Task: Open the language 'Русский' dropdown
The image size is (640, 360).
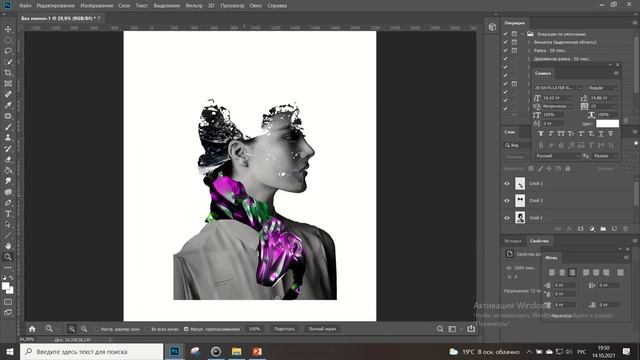Action: click(557, 156)
